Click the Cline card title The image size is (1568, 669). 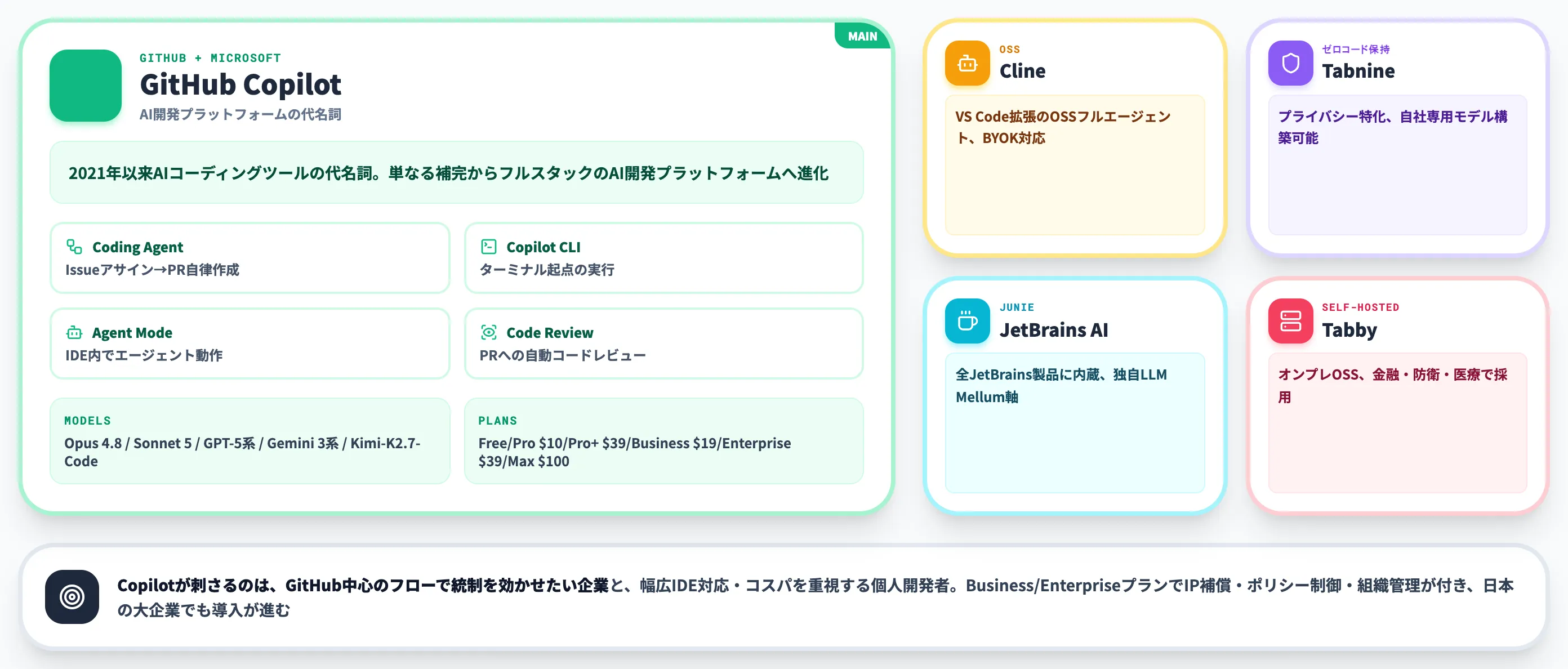[1022, 71]
